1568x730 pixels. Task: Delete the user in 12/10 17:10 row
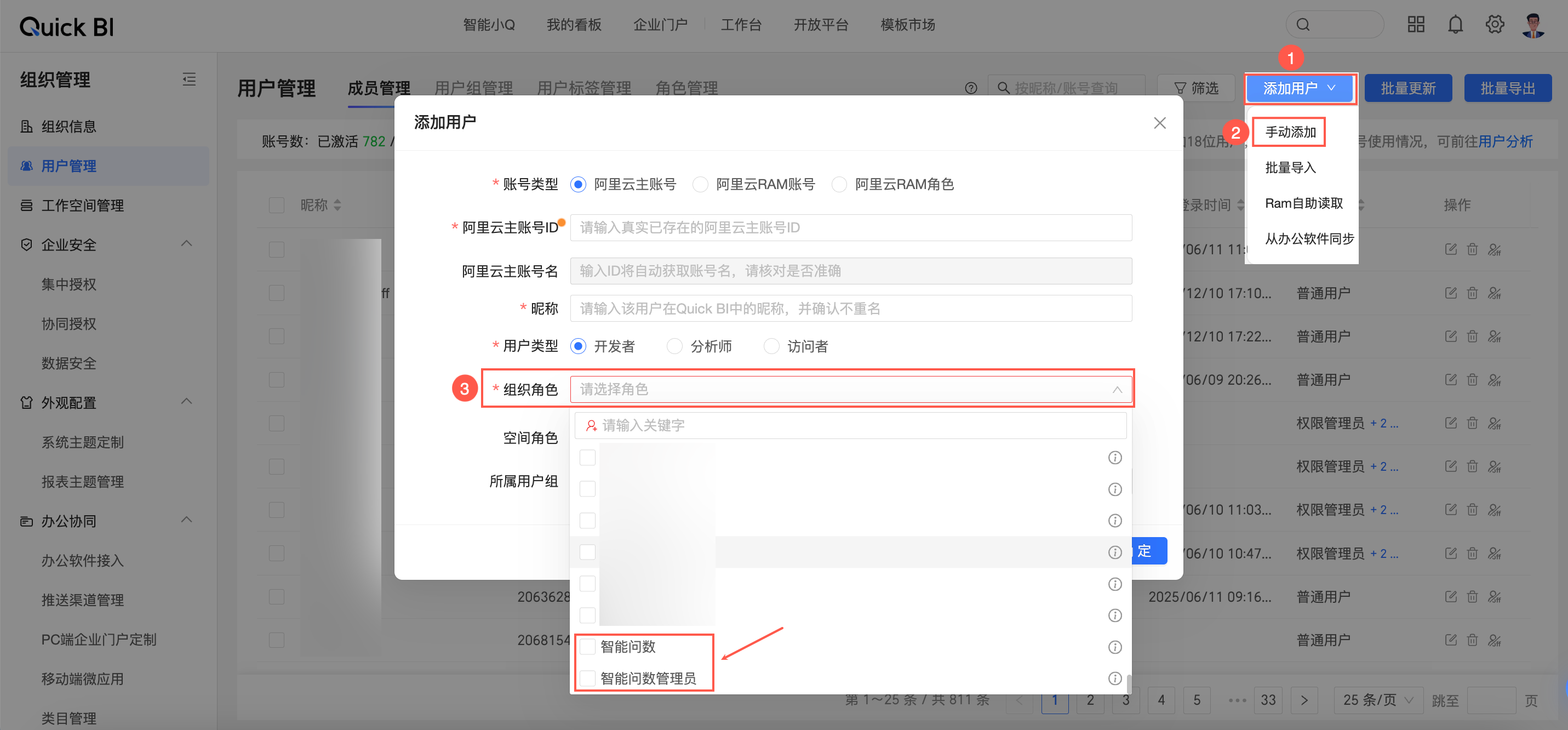(x=1472, y=293)
